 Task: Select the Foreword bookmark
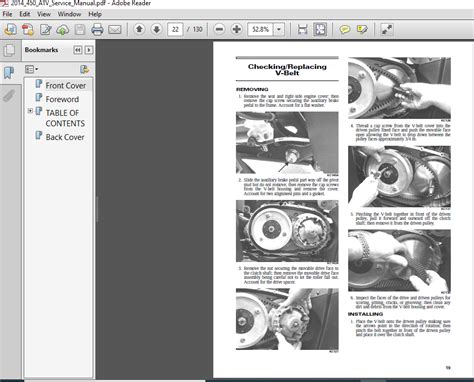62,99
